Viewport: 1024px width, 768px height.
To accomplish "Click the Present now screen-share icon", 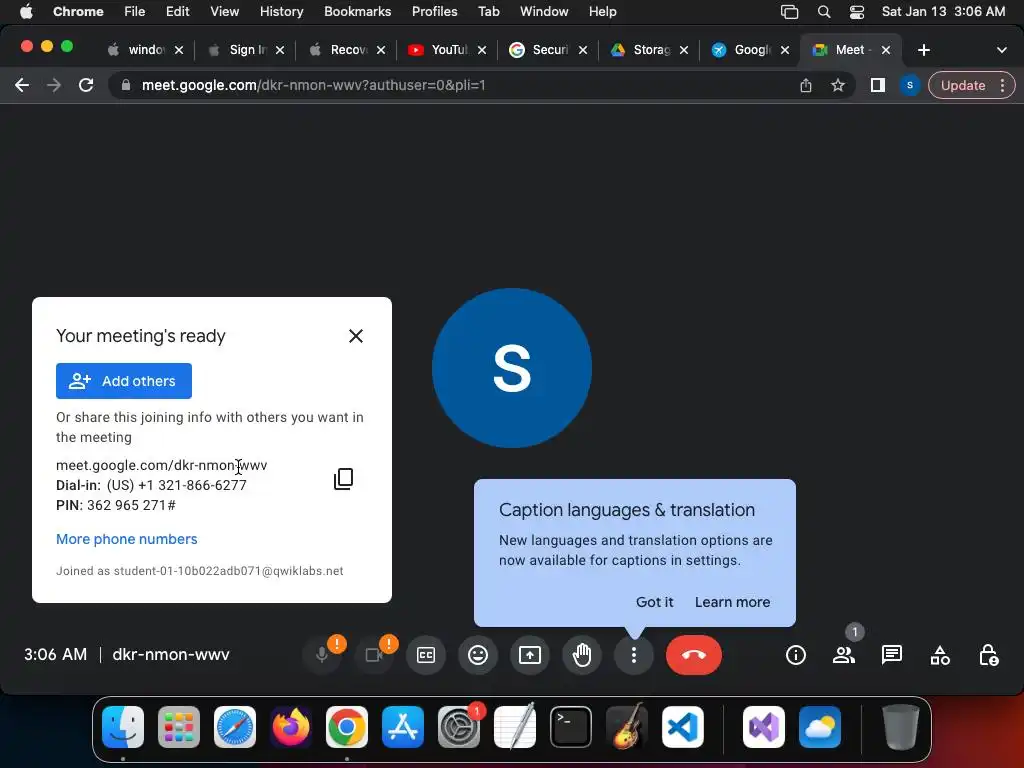I will click(530, 654).
